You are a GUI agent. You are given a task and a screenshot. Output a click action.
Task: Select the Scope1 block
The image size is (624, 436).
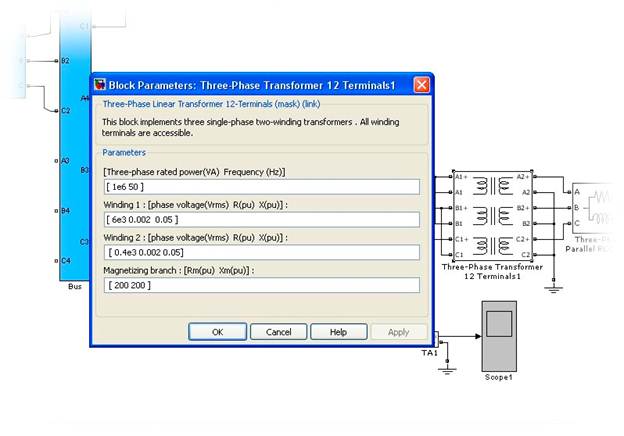[499, 336]
